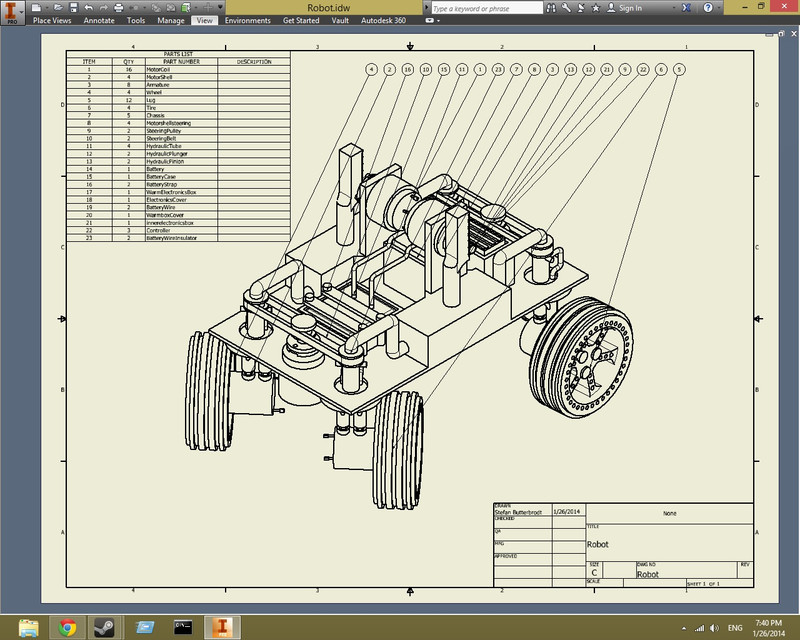
Task: Expand the search options dropdown beside search box
Action: click(427, 8)
